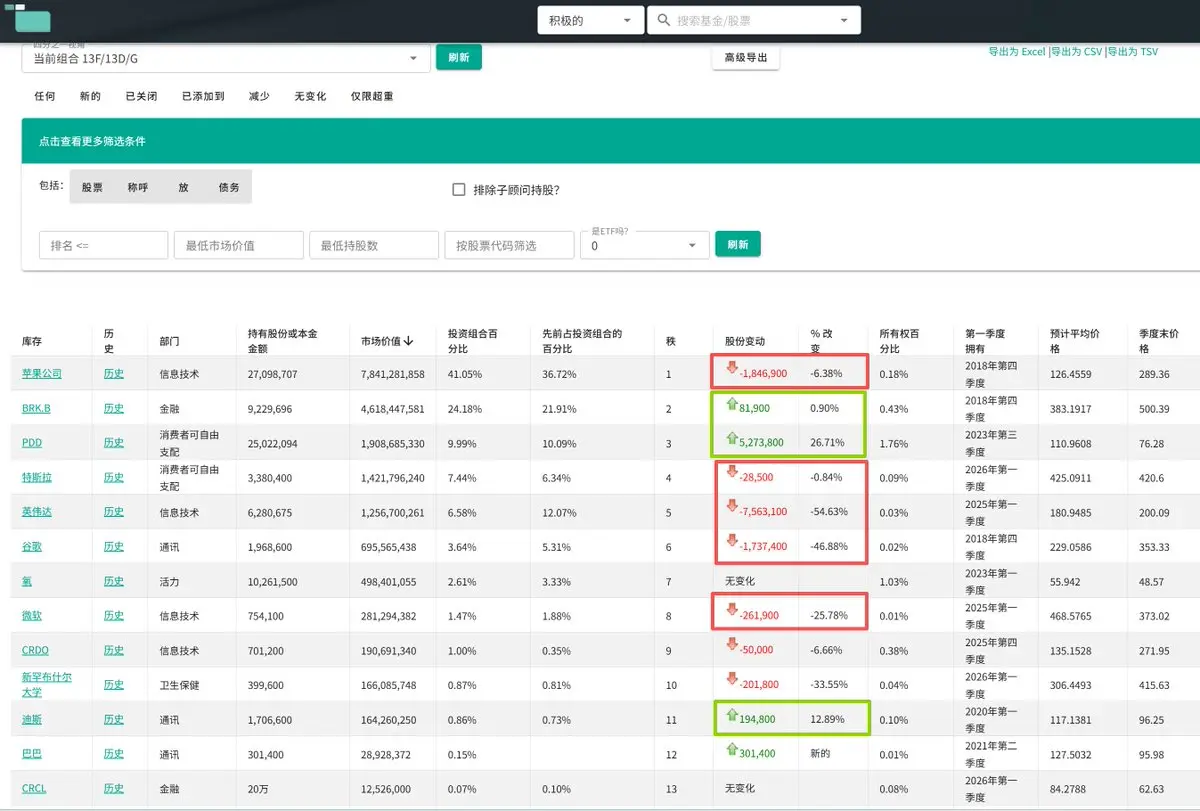Open 微软 stock link
The width and height of the screenshot is (1200, 811).
point(32,615)
